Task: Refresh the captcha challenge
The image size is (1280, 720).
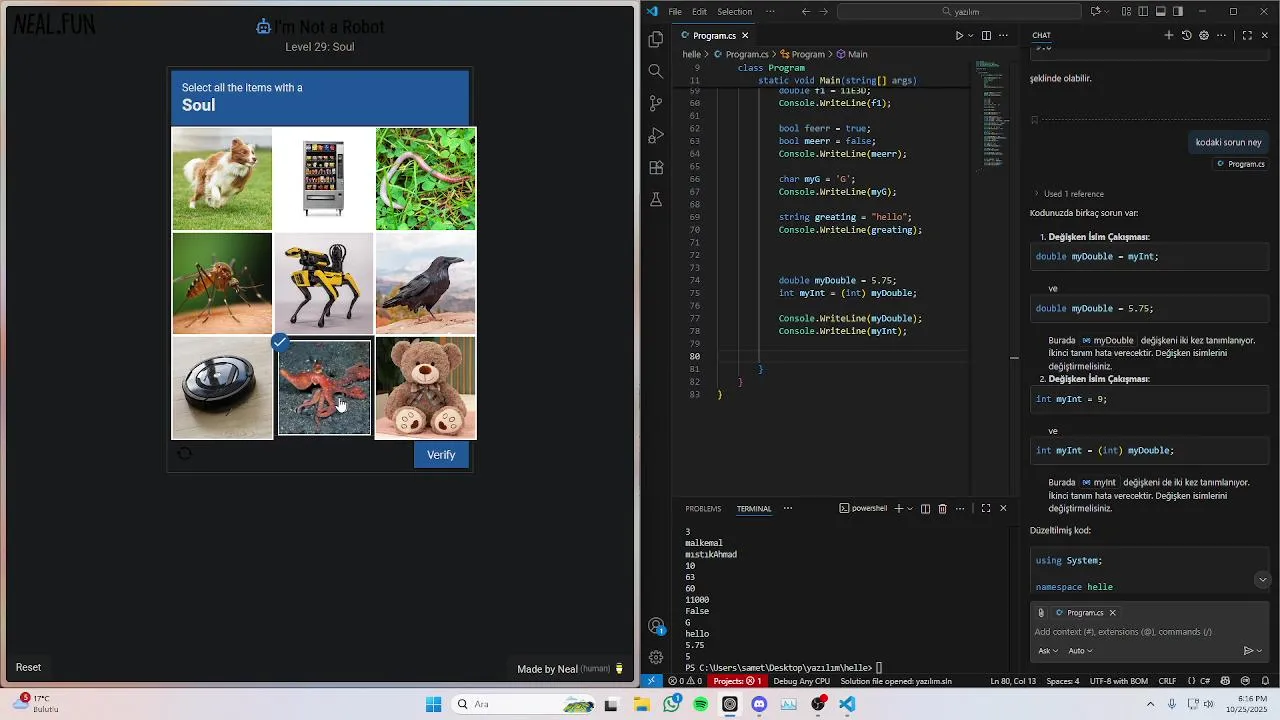Action: 184,453
